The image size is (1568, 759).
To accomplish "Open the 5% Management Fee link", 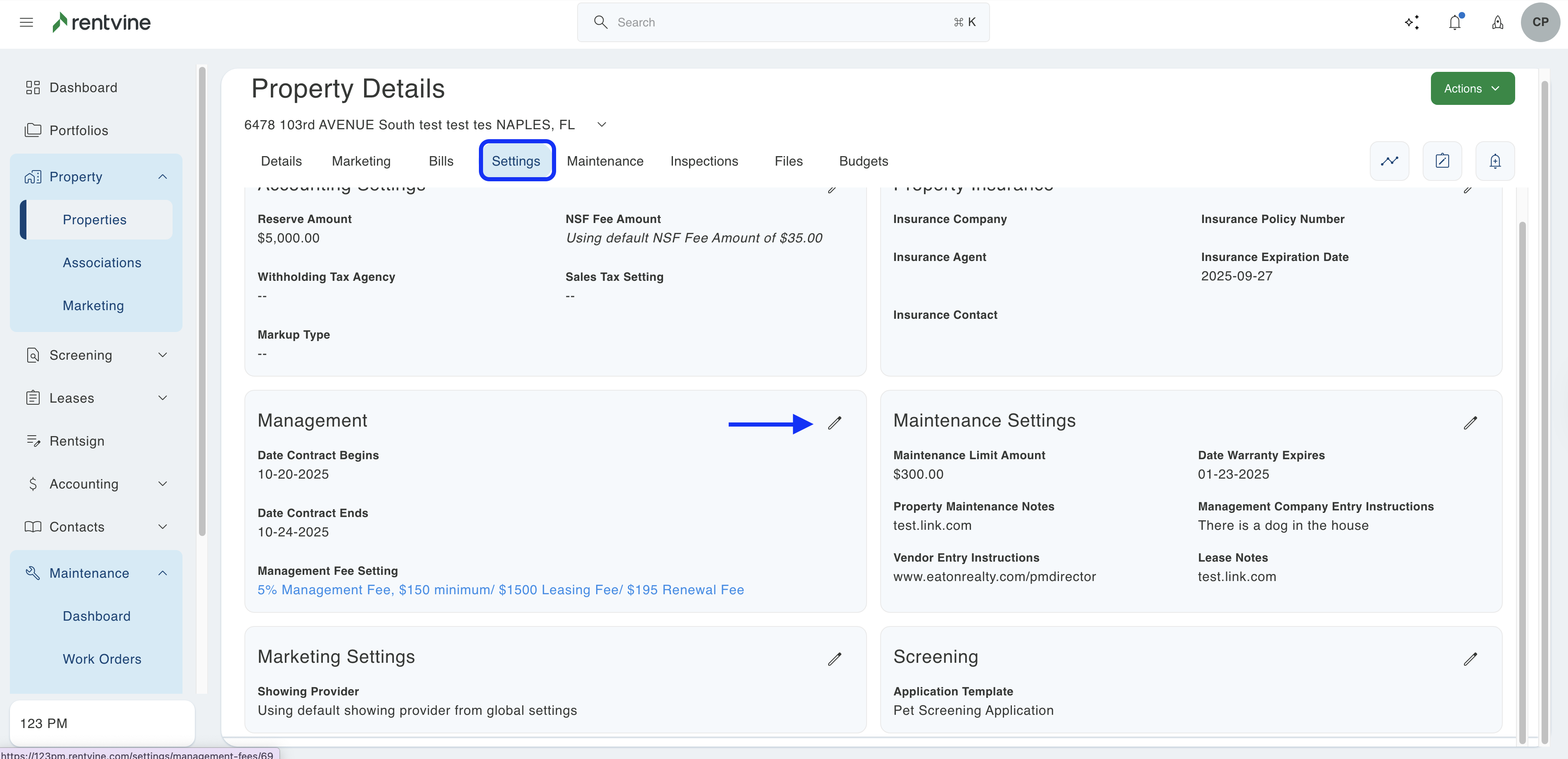I will click(500, 590).
